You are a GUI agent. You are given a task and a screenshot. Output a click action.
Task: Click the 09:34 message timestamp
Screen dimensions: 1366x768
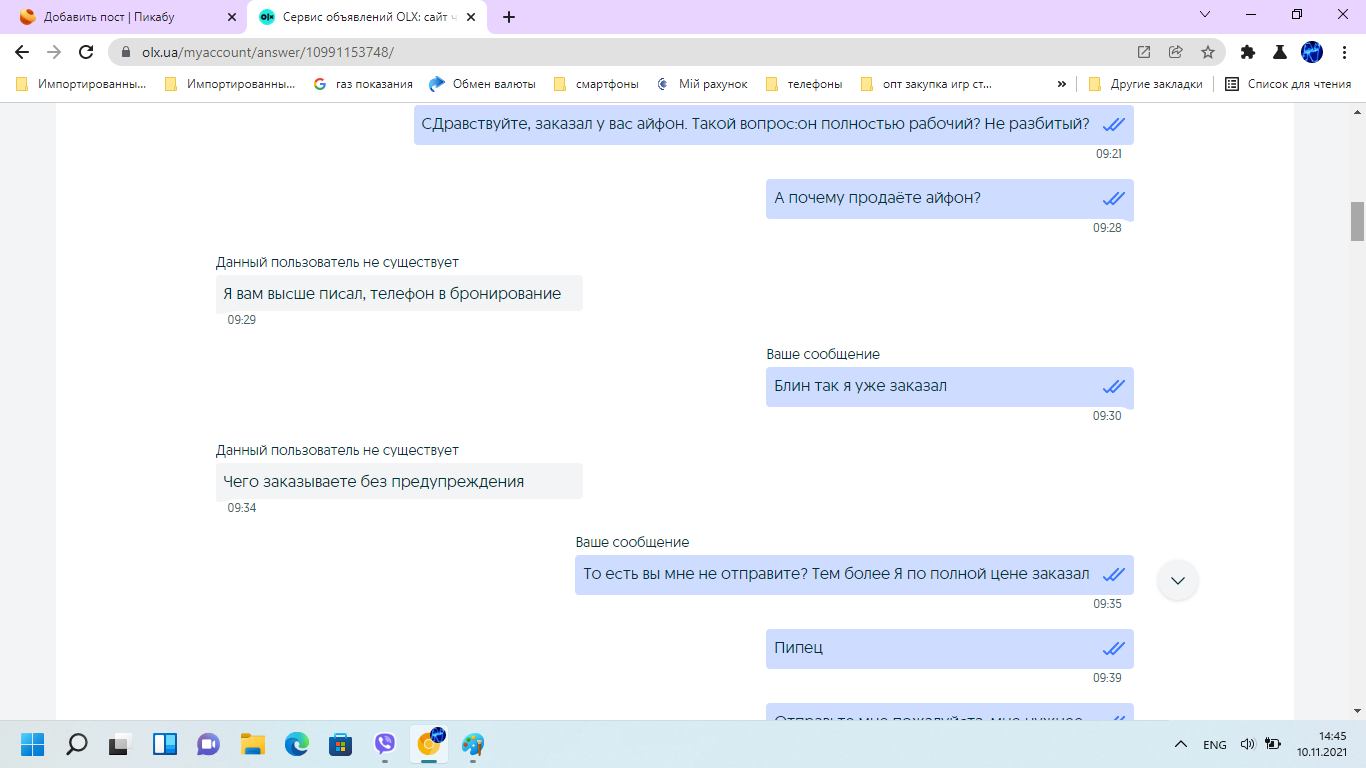pyautogui.click(x=242, y=508)
